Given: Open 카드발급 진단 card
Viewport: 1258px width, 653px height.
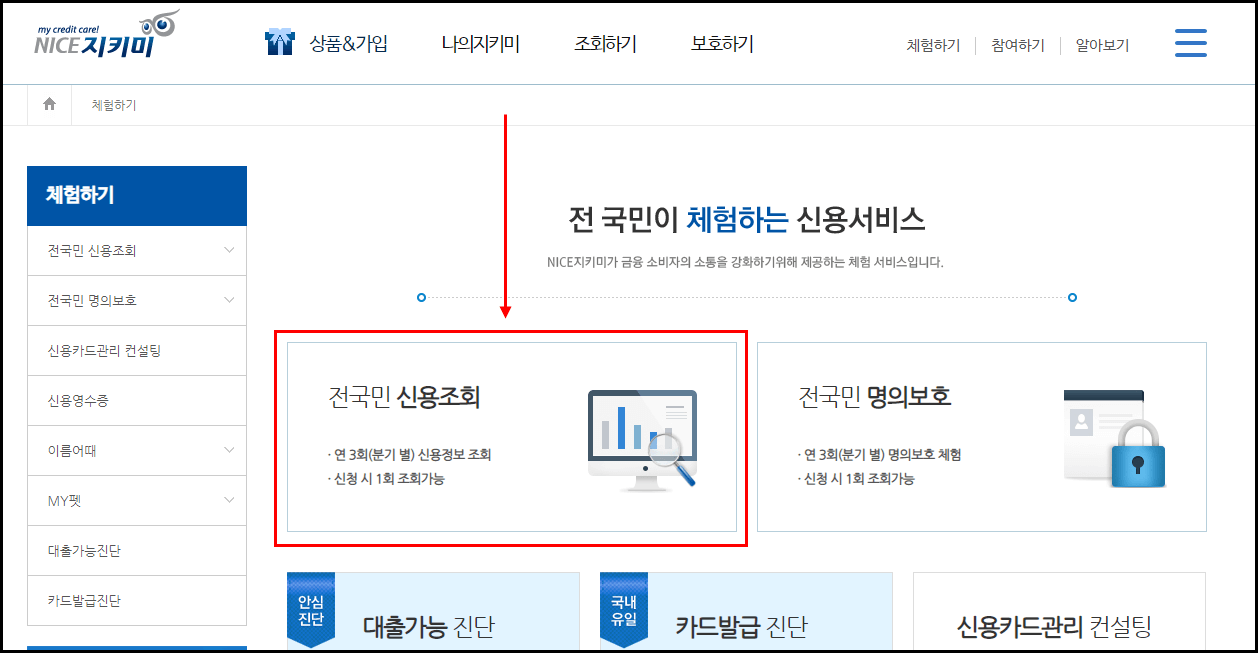Looking at the screenshot, I should coord(746,611).
